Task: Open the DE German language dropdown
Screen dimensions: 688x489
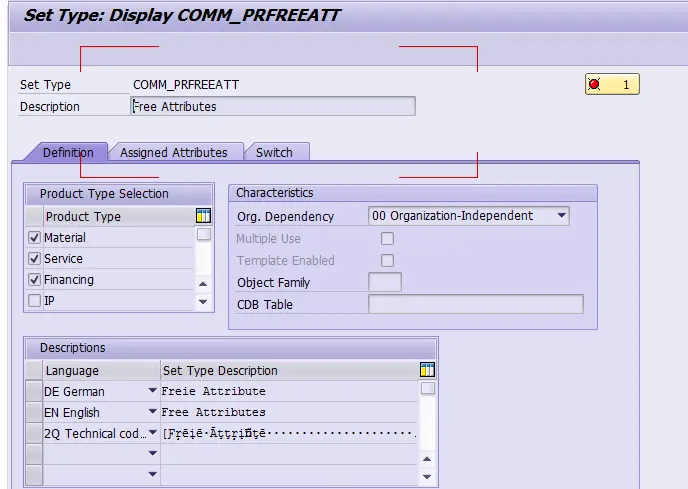Action: point(152,390)
